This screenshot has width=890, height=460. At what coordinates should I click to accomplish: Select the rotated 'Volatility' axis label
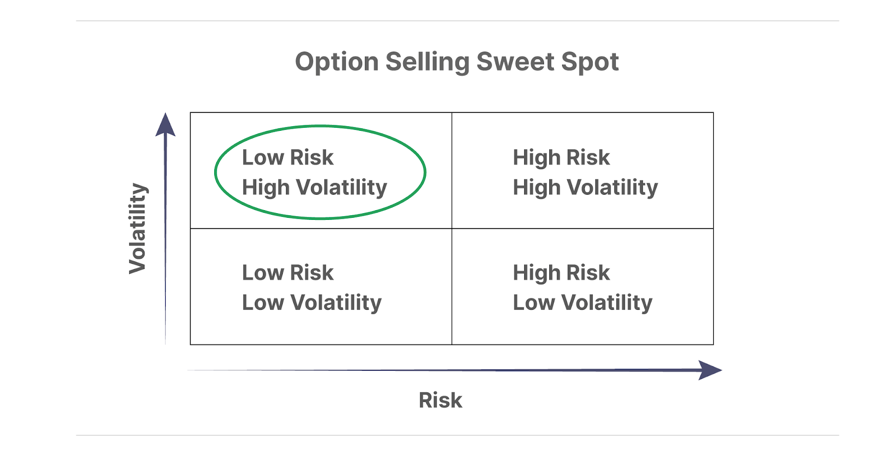[x=138, y=228]
